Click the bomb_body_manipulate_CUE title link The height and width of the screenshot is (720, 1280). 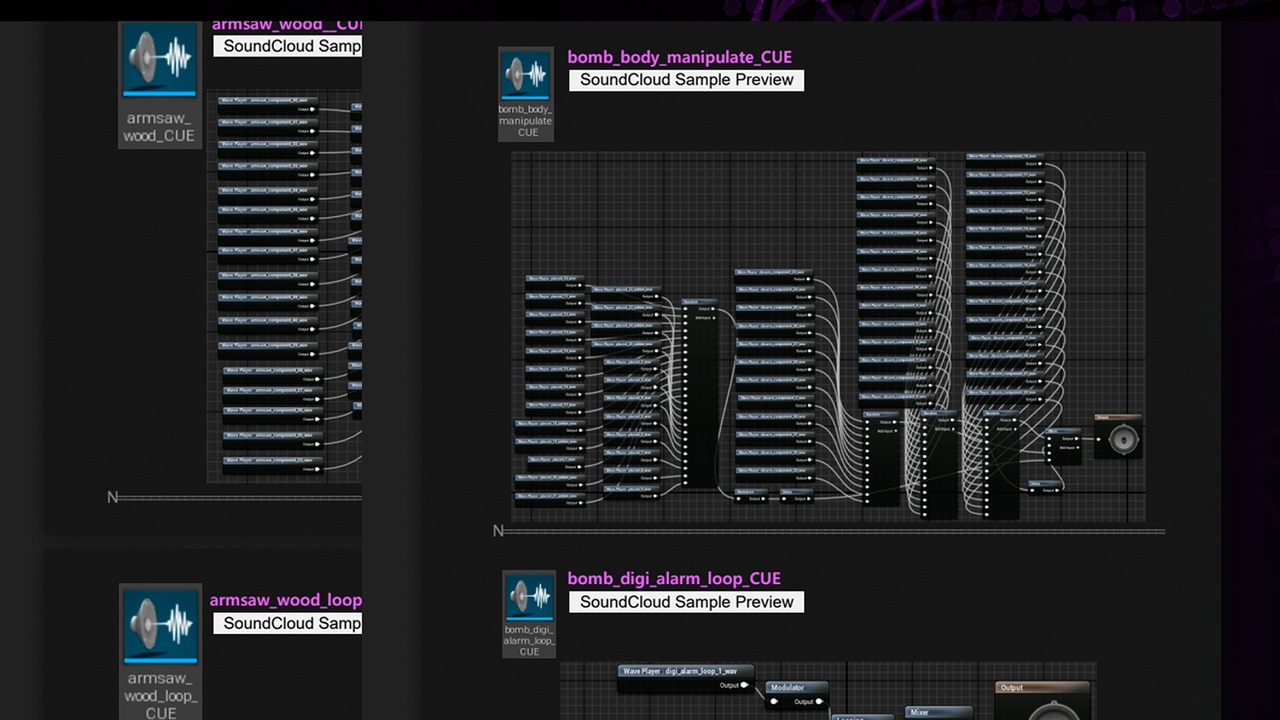679,57
